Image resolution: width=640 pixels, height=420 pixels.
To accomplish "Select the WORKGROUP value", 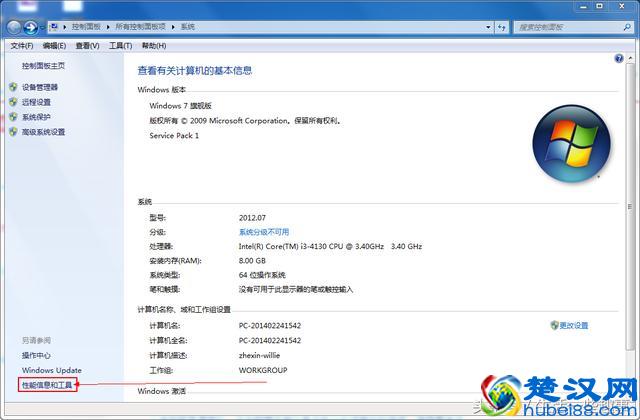I will point(263,370).
